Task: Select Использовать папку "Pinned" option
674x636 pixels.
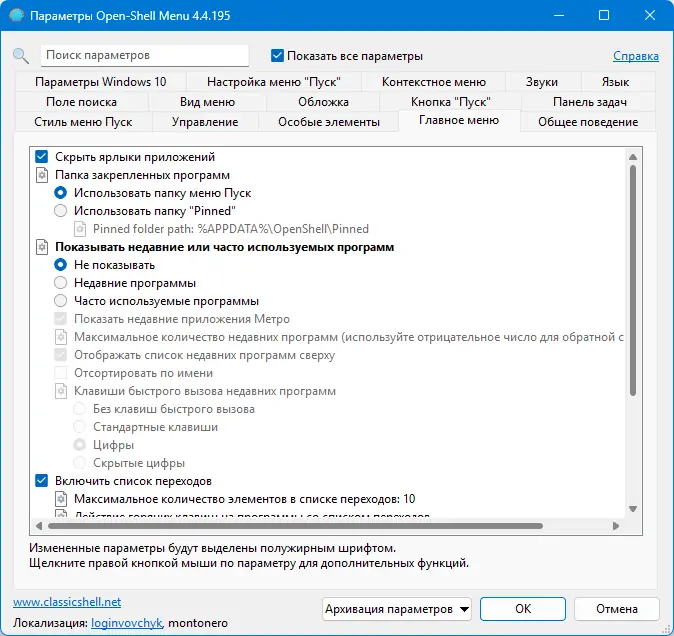Action: coord(61,211)
